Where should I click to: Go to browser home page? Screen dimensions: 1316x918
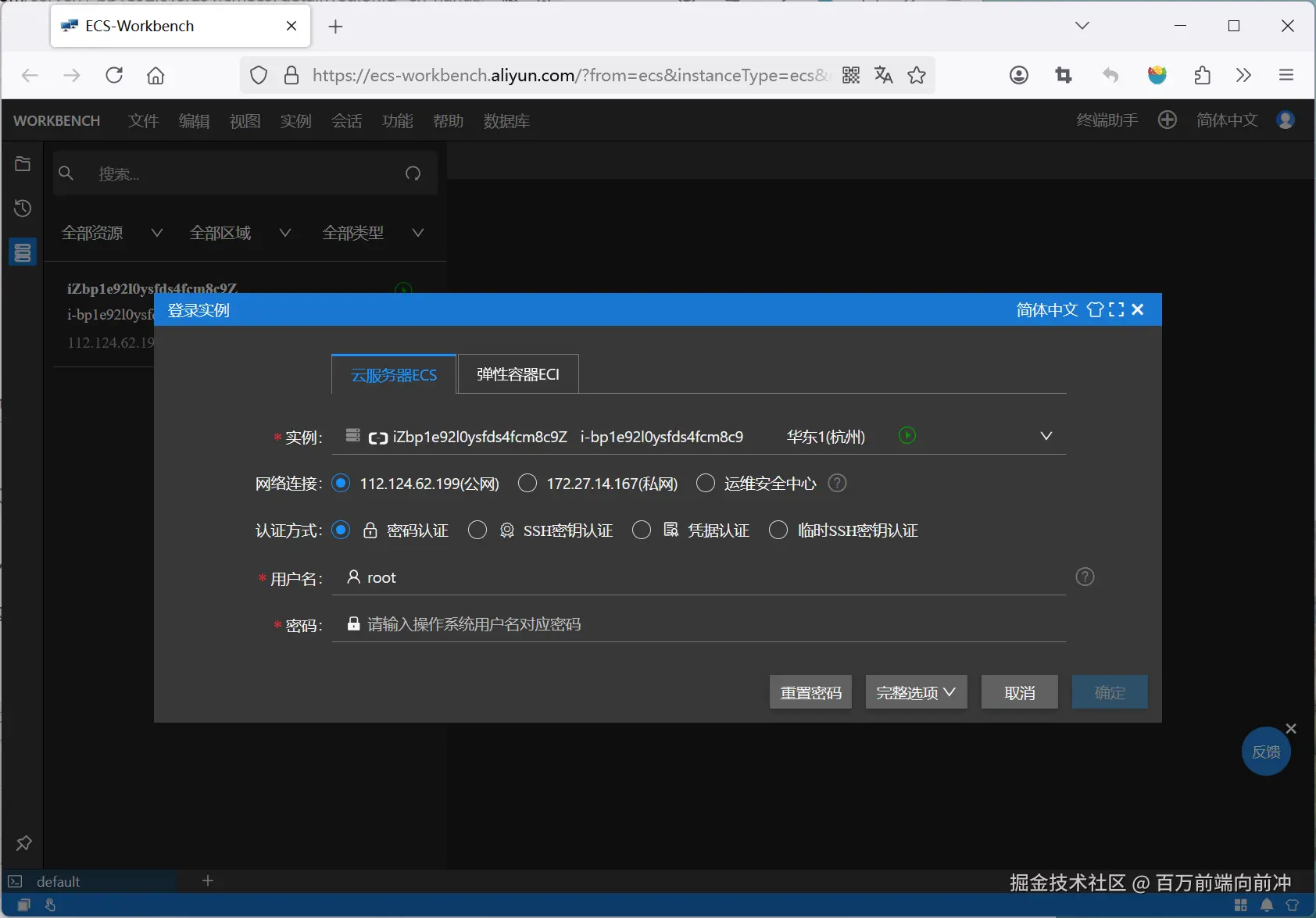tap(156, 75)
